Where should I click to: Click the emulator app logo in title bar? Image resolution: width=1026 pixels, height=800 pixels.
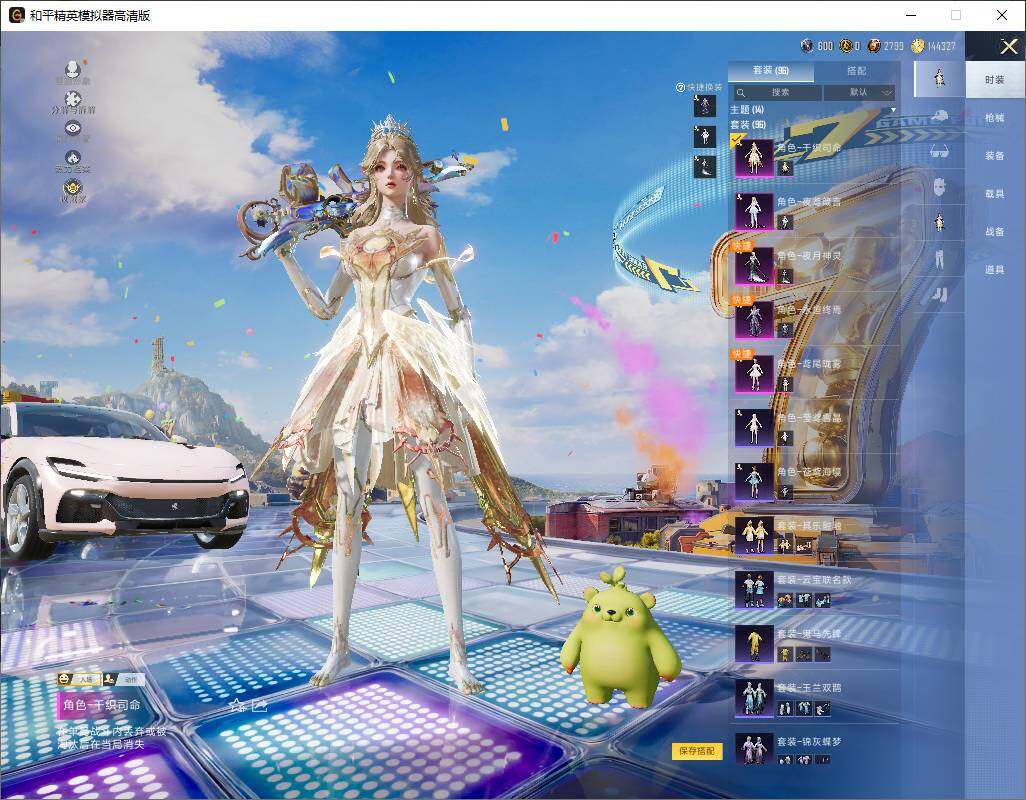16,15
